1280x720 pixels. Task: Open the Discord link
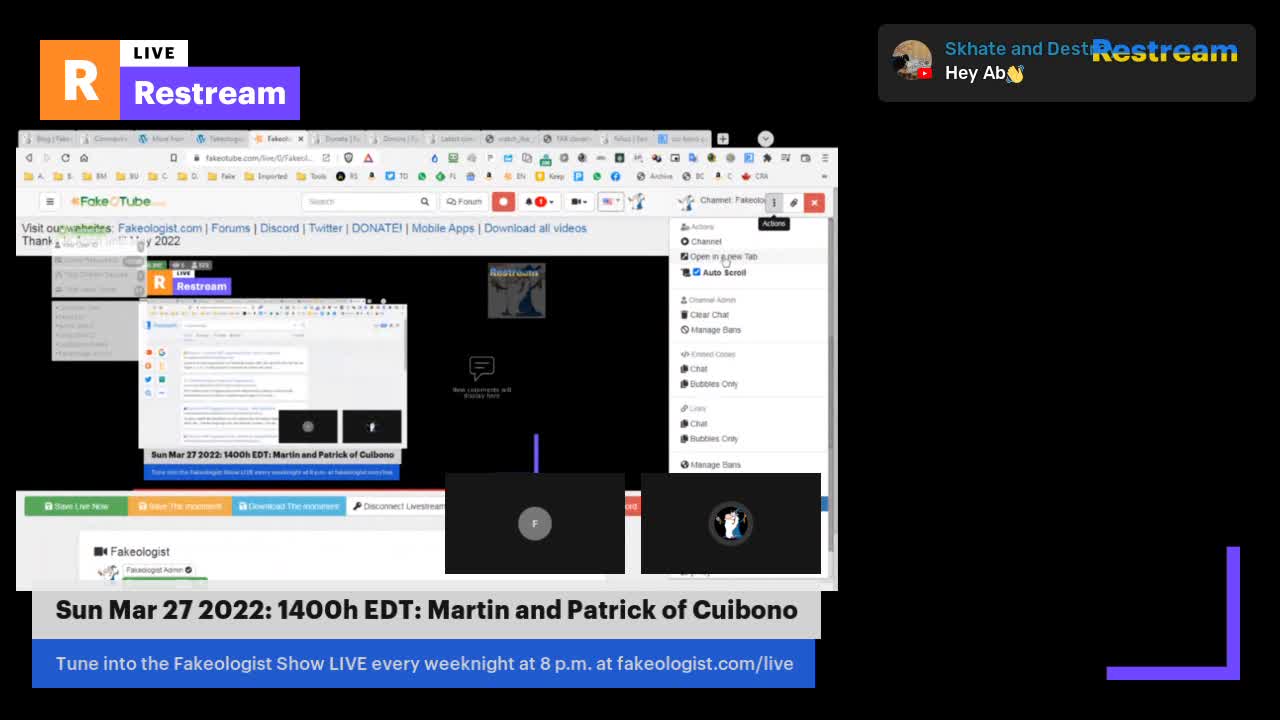pyautogui.click(x=280, y=228)
